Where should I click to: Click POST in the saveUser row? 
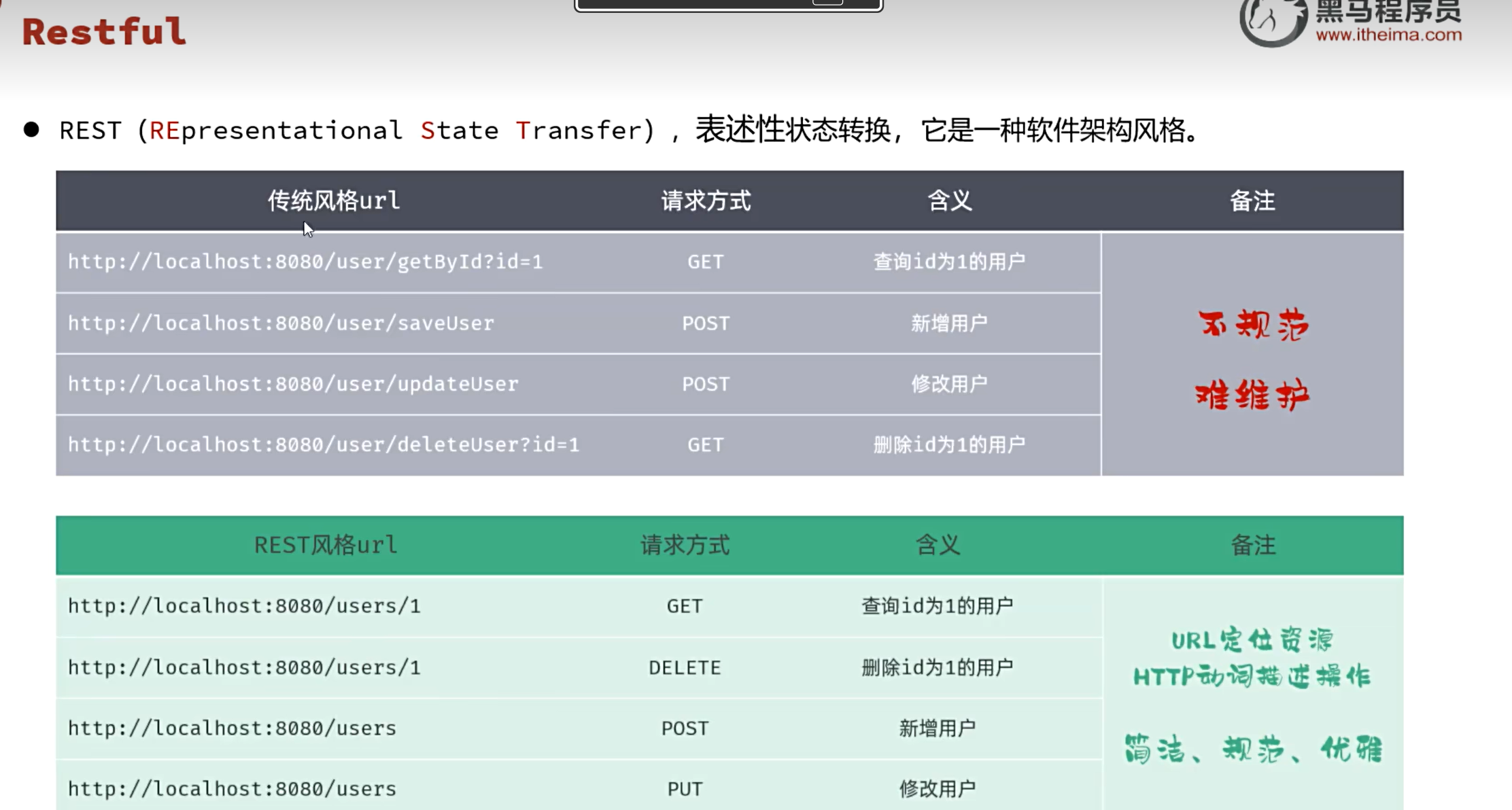point(706,323)
